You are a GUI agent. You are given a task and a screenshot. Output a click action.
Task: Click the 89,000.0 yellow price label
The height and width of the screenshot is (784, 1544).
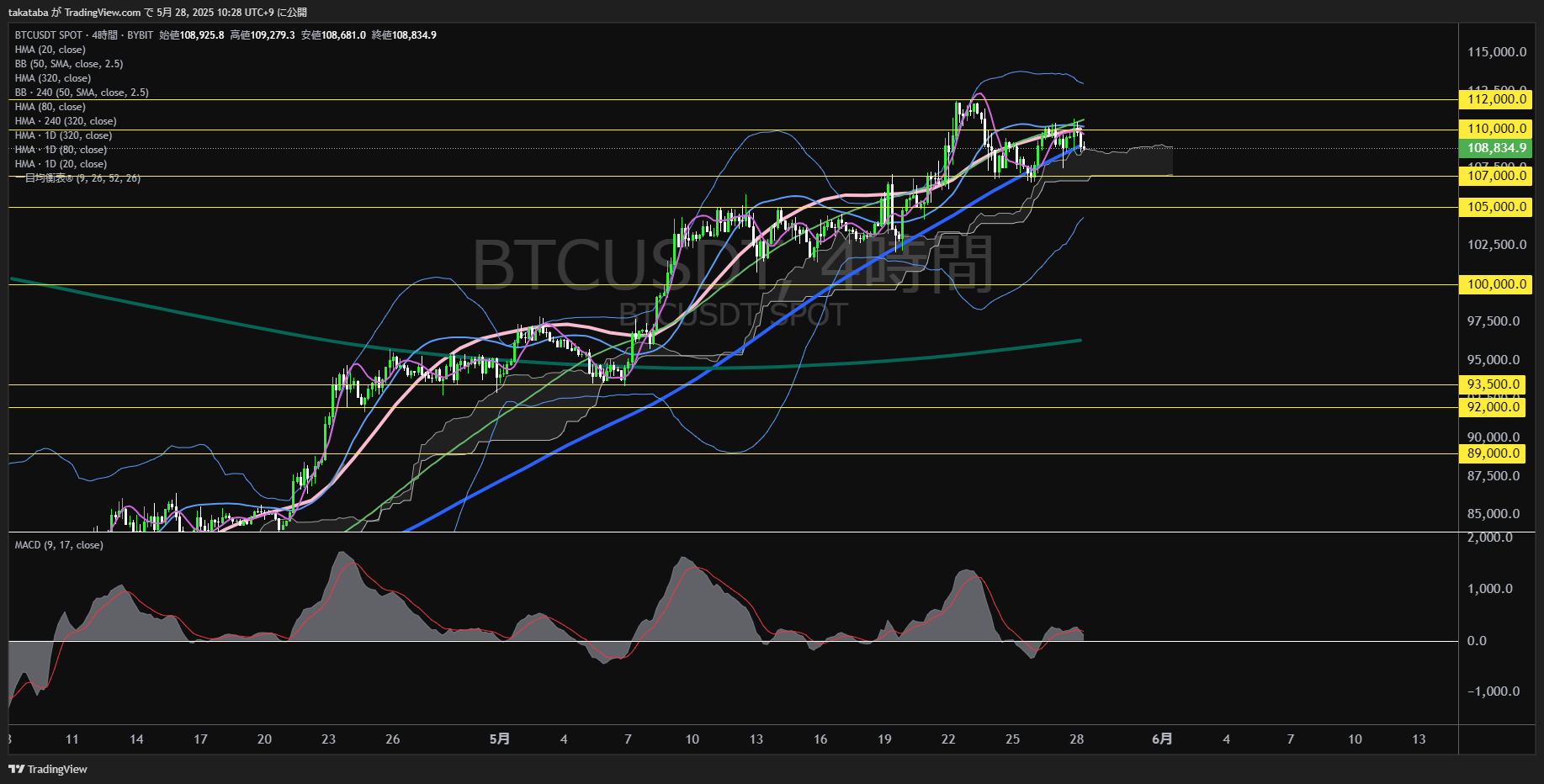[x=1494, y=453]
